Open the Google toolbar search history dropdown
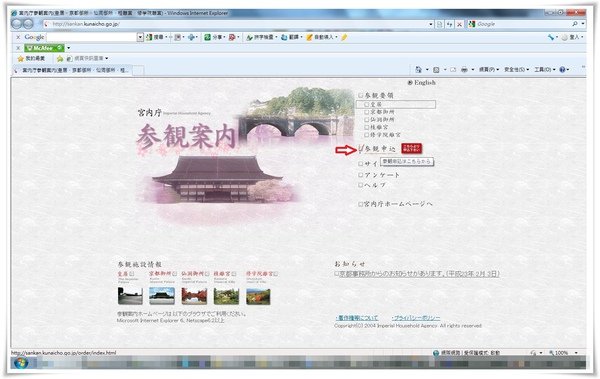The height and width of the screenshot is (379, 600). [140, 37]
